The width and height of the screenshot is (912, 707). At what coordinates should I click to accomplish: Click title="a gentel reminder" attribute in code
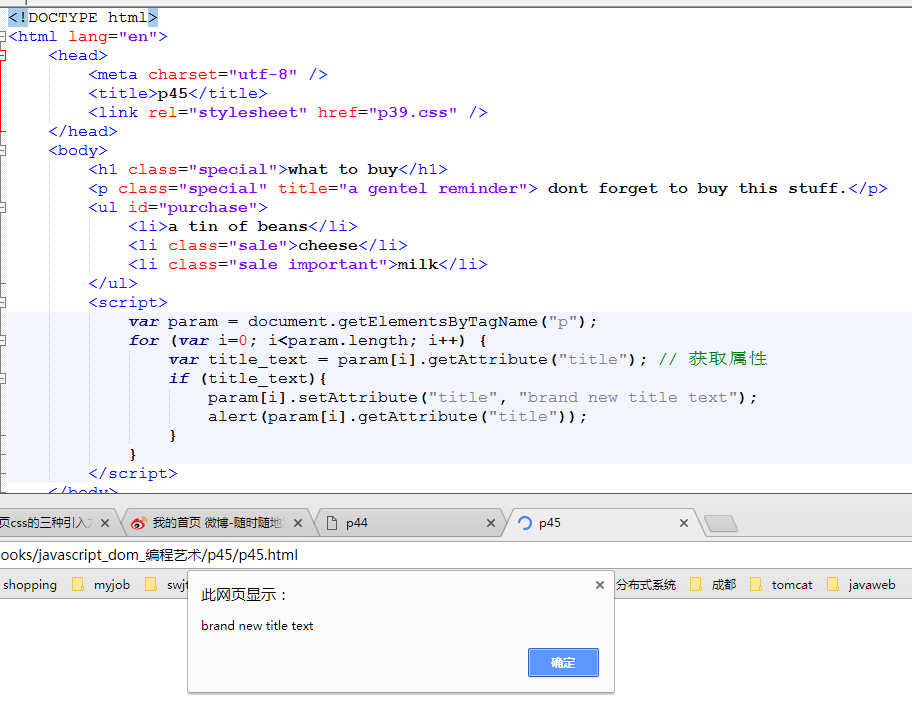[x=402, y=188]
